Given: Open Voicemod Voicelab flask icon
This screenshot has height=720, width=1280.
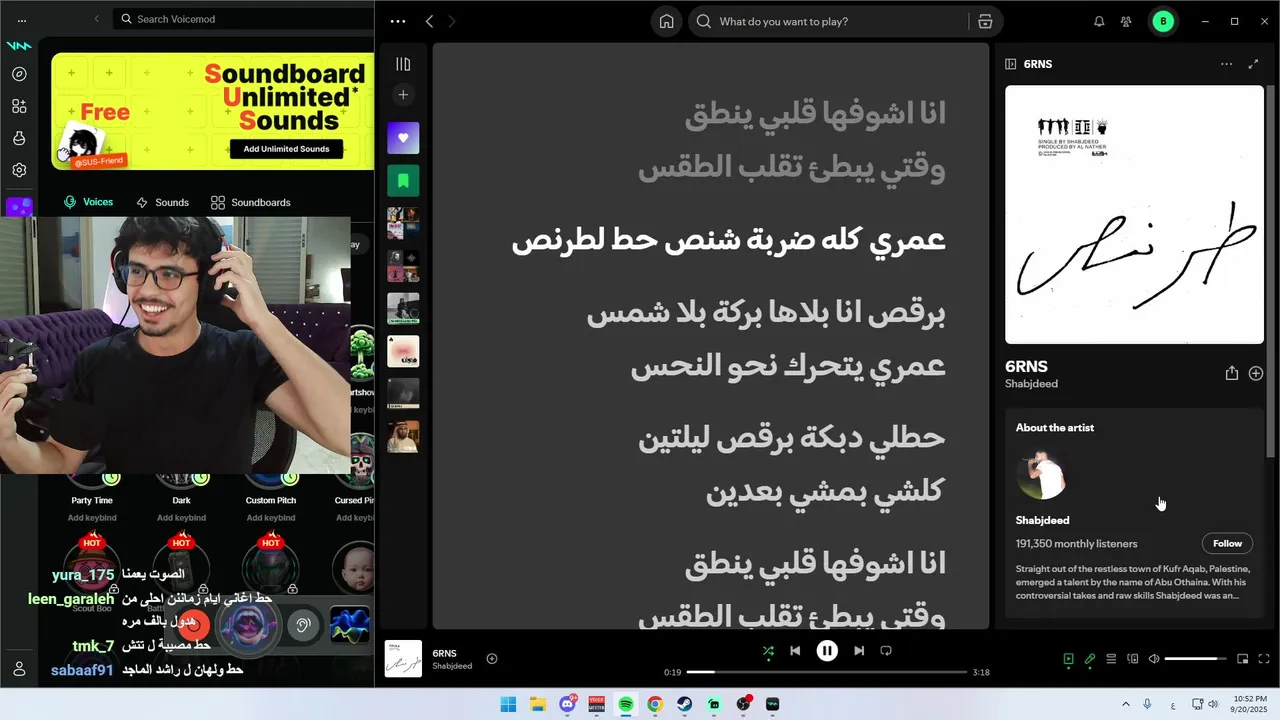Looking at the screenshot, I should 19,138.
